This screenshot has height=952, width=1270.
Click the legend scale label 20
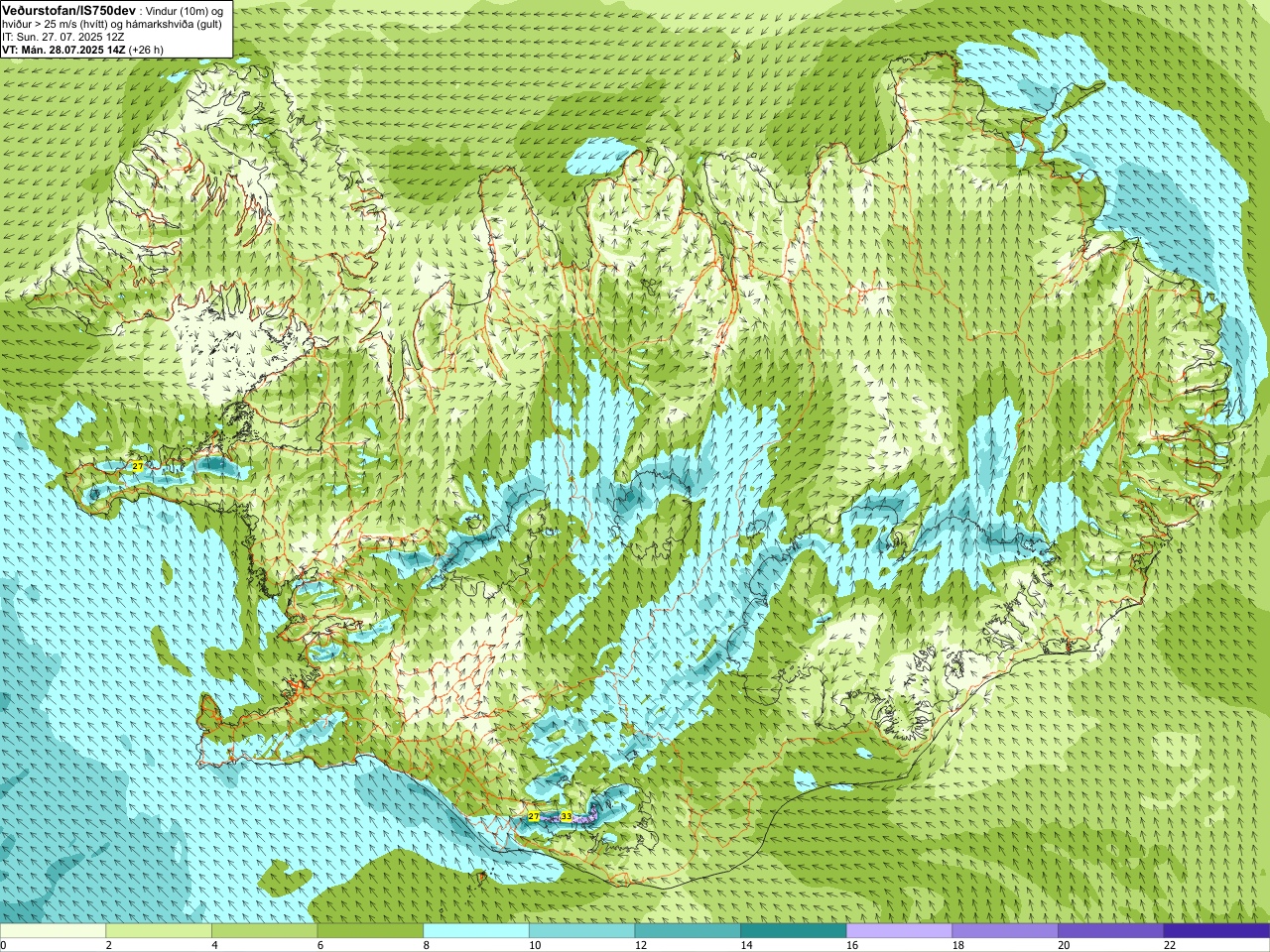(1064, 945)
